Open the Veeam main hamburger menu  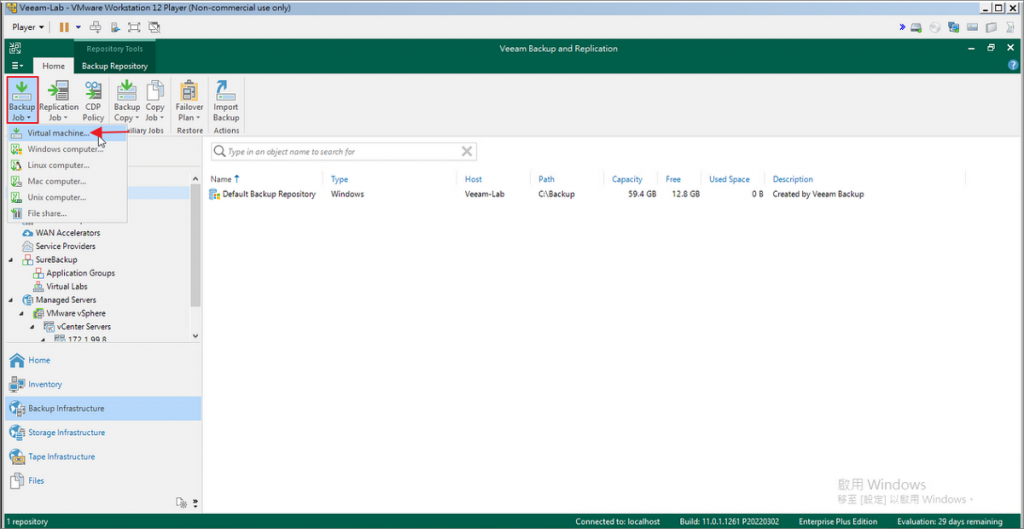(x=18, y=65)
